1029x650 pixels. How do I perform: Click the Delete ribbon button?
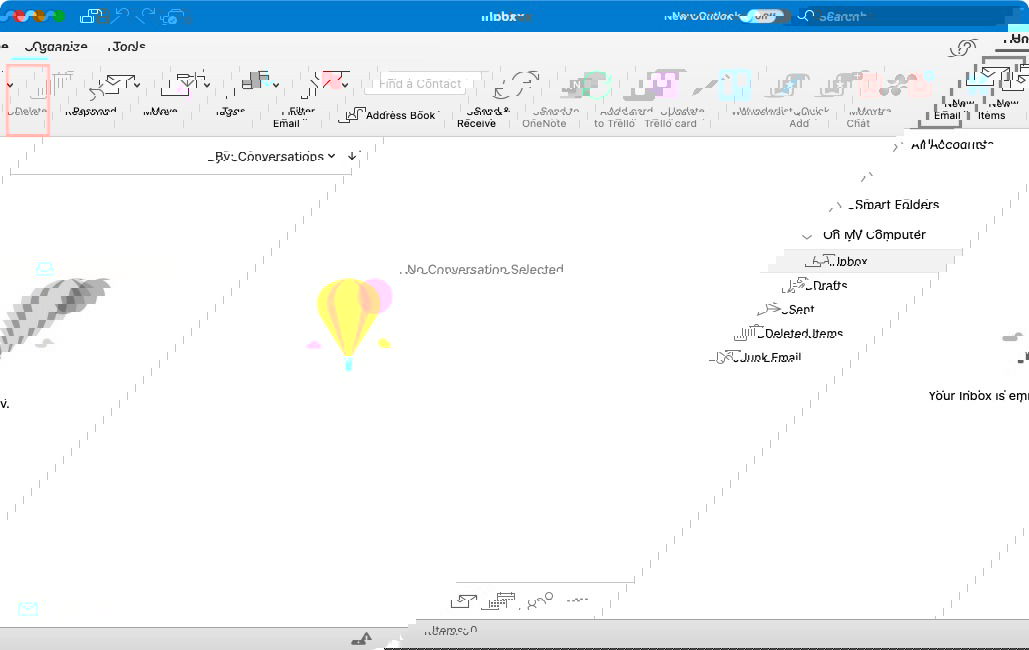[x=28, y=98]
